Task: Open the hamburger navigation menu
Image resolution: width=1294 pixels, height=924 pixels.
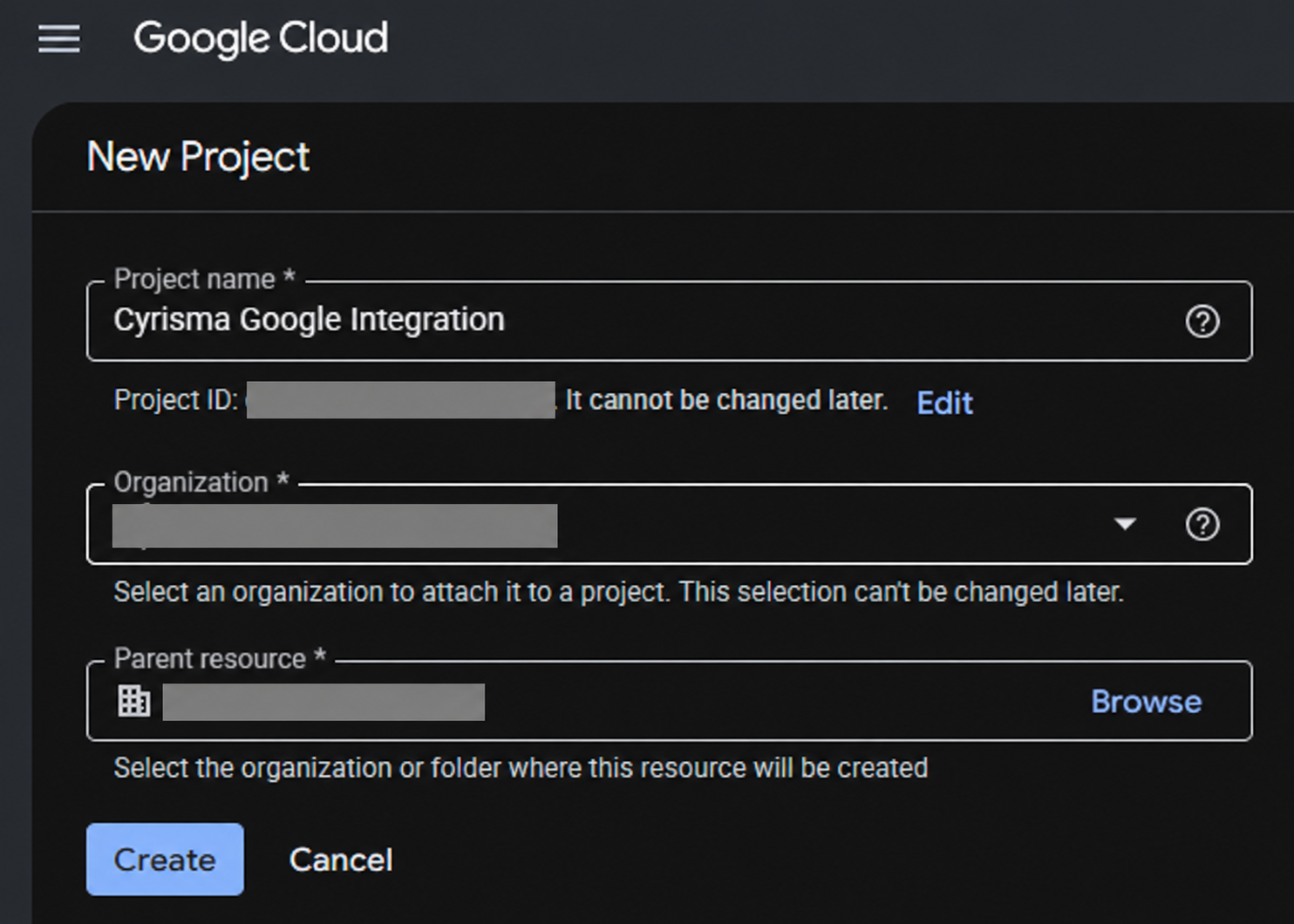Action: click(x=59, y=38)
